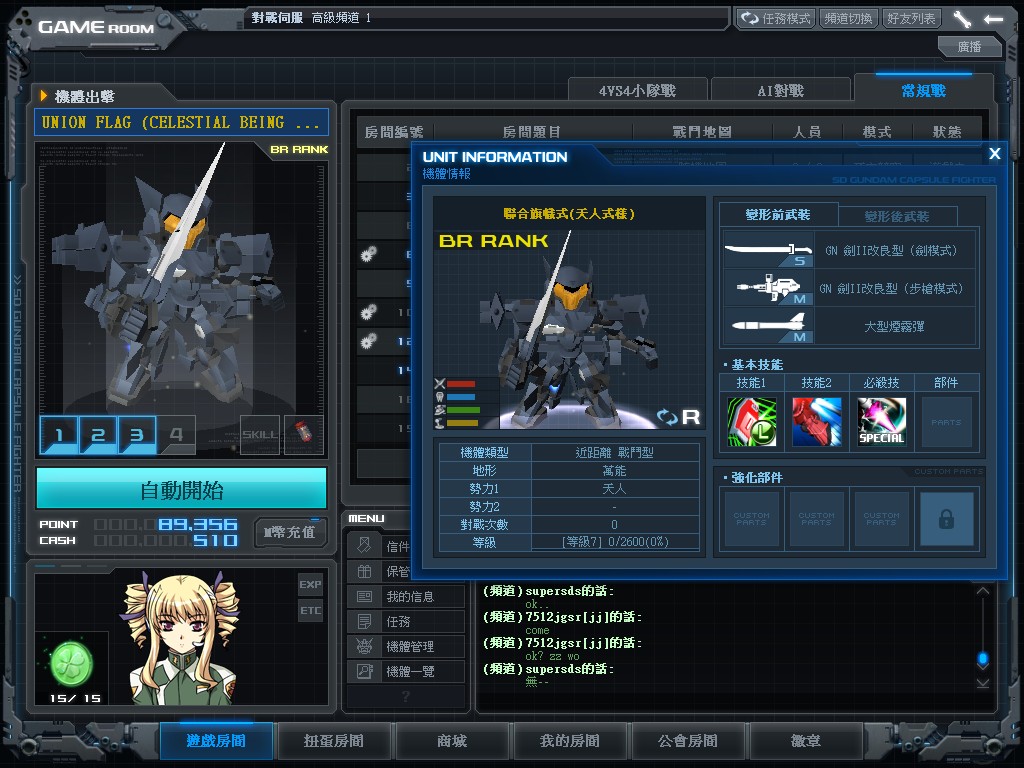The image size is (1024, 768).
Task: Go to 遊戲房間 bottom tab
Action: pos(216,741)
